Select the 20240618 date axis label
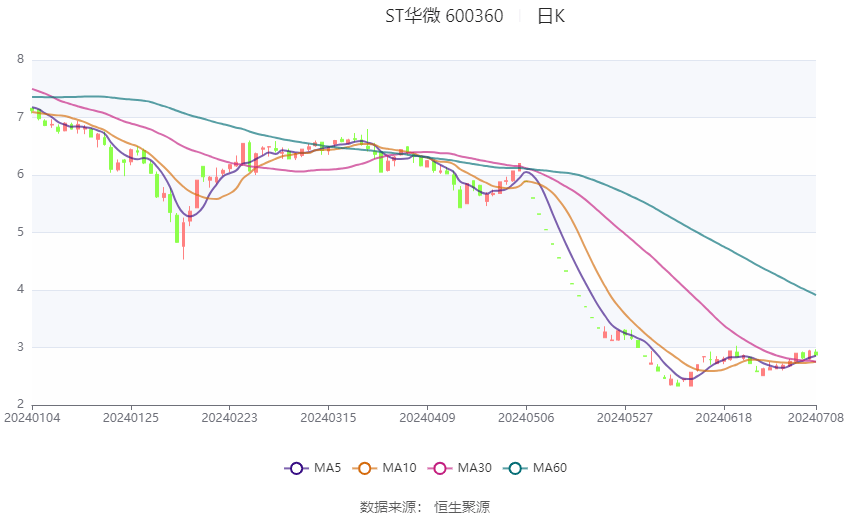Image resolution: width=850 pixels, height=517 pixels. [724, 418]
